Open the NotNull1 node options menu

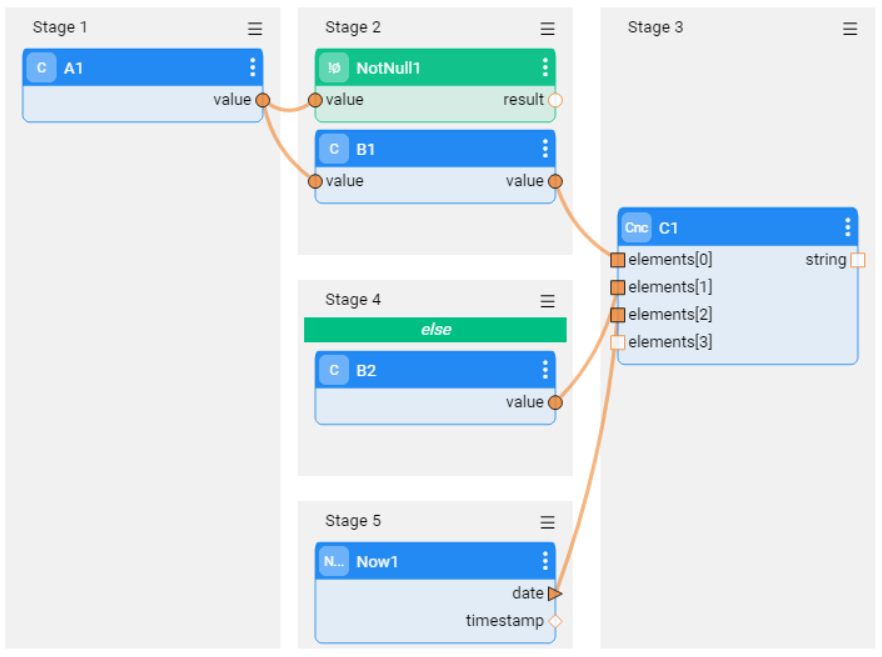point(545,68)
